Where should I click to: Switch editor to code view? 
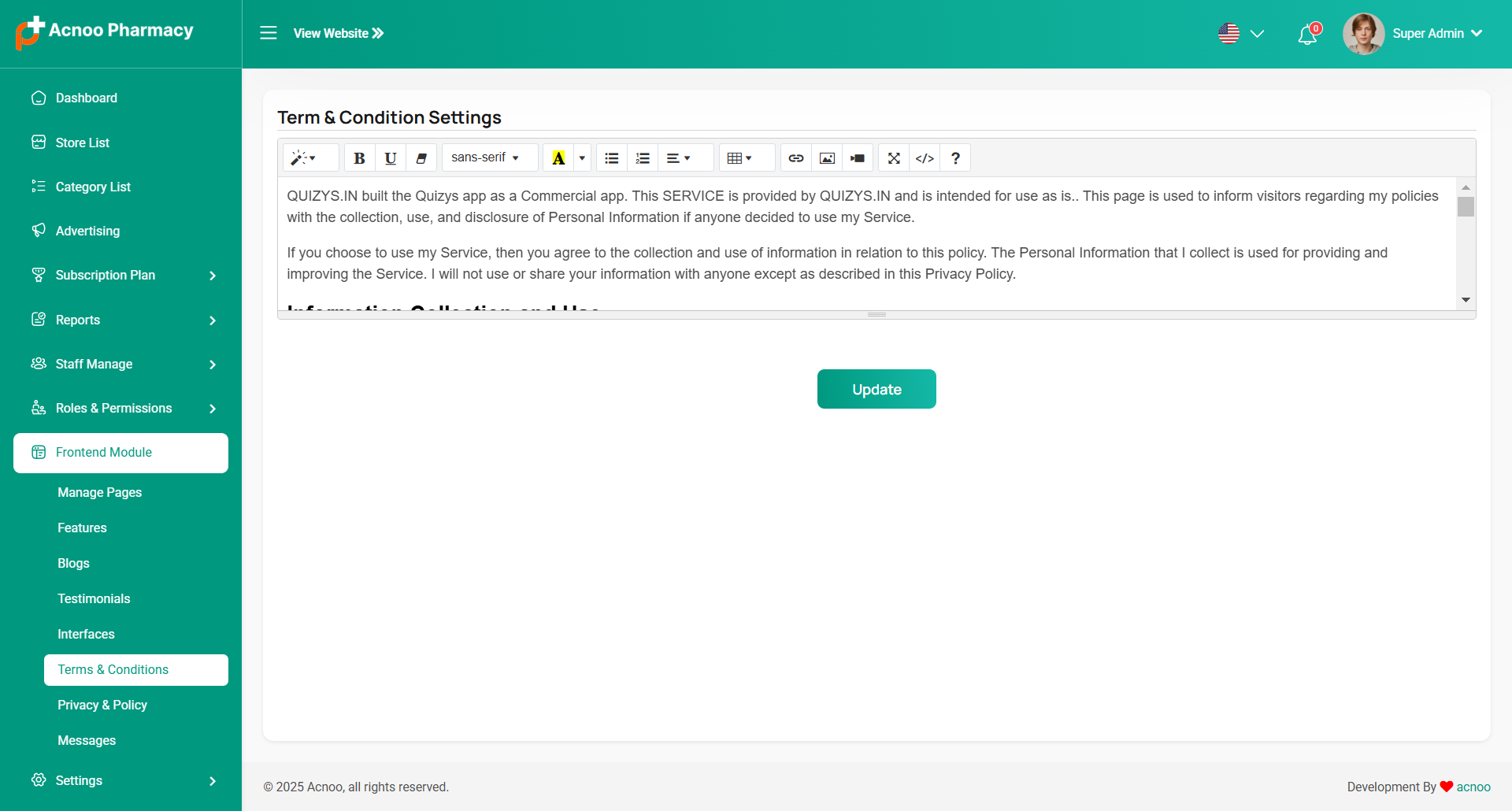pyautogui.click(x=925, y=158)
